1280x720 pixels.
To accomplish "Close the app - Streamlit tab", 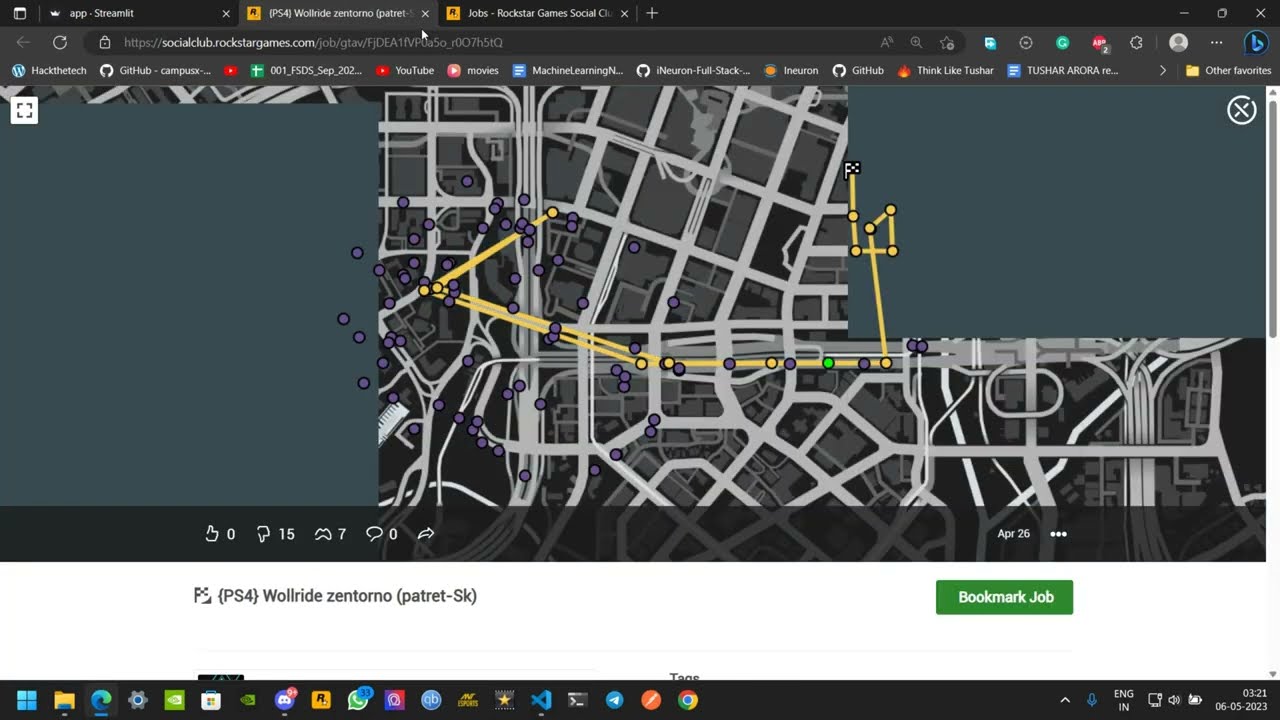I will (x=226, y=13).
